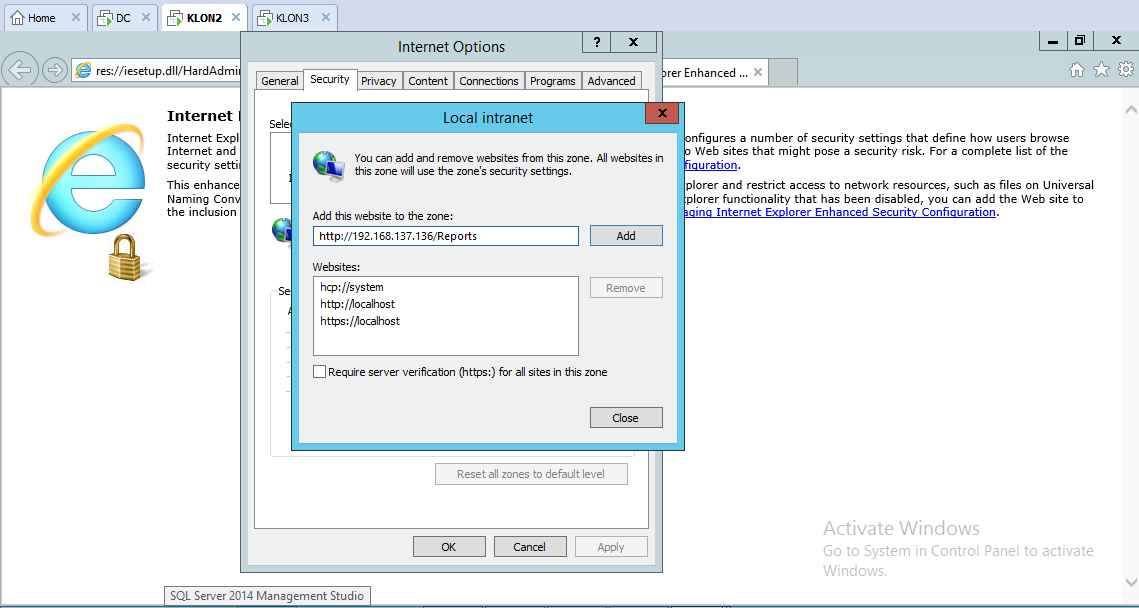This screenshot has width=1139, height=608.
Task: Open the IE Tools gear icon
Action: click(x=1126, y=70)
